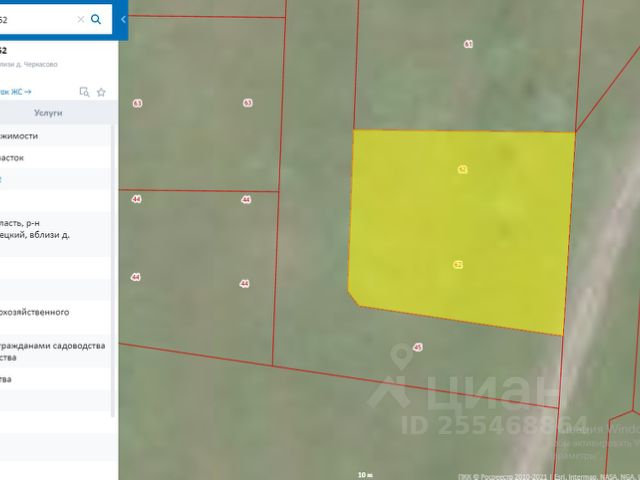
Task: Click the 10 m scale bar
Action: tap(364, 474)
